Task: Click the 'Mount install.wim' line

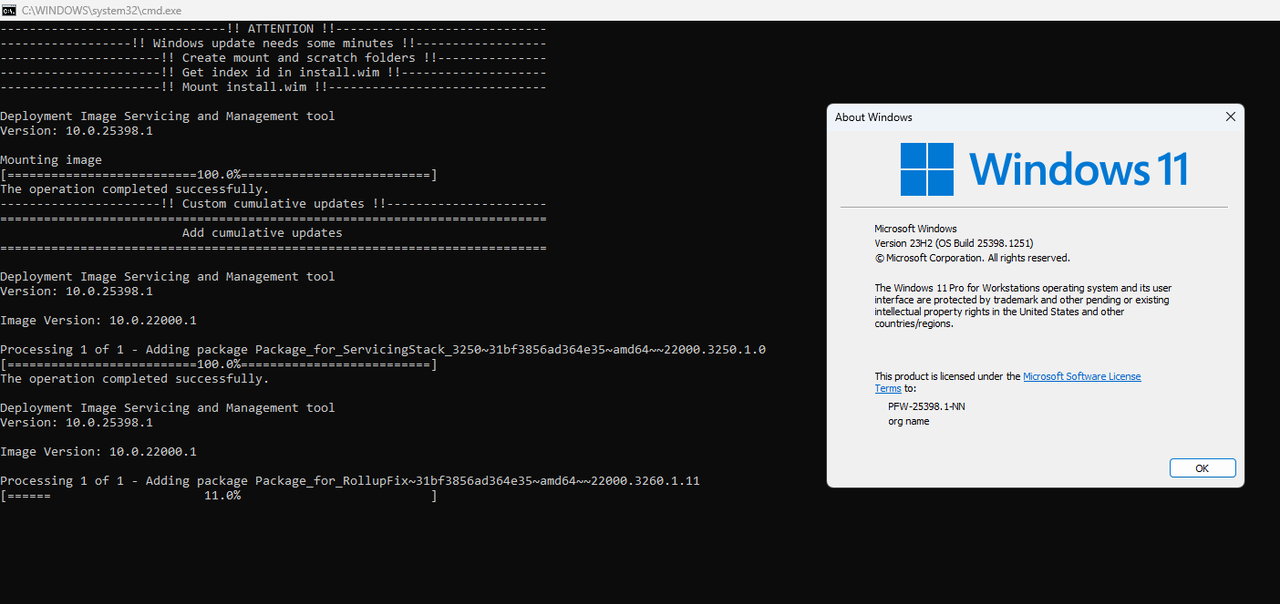Action: click(x=273, y=87)
